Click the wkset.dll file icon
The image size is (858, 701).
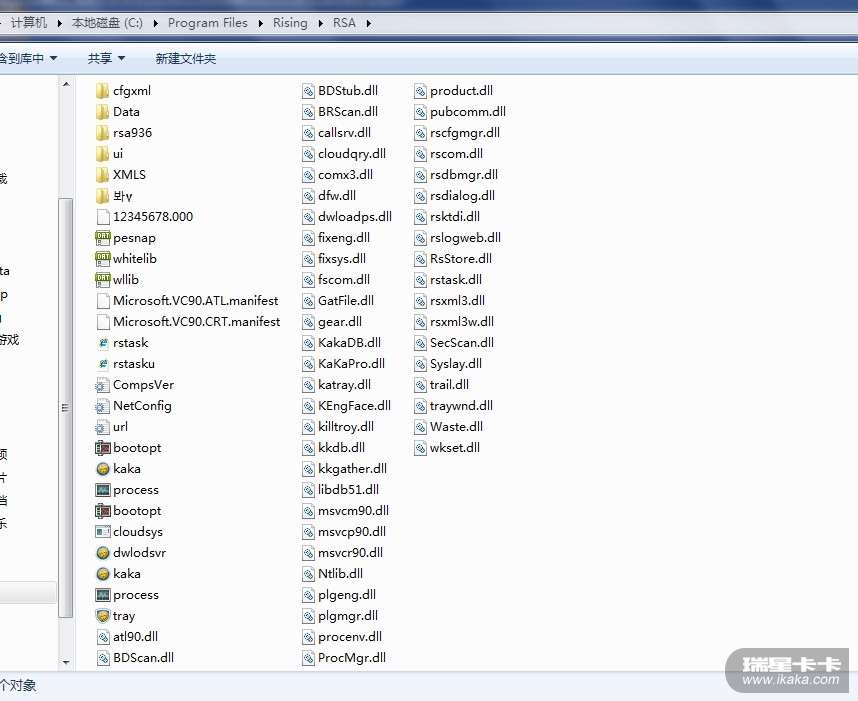click(x=420, y=448)
